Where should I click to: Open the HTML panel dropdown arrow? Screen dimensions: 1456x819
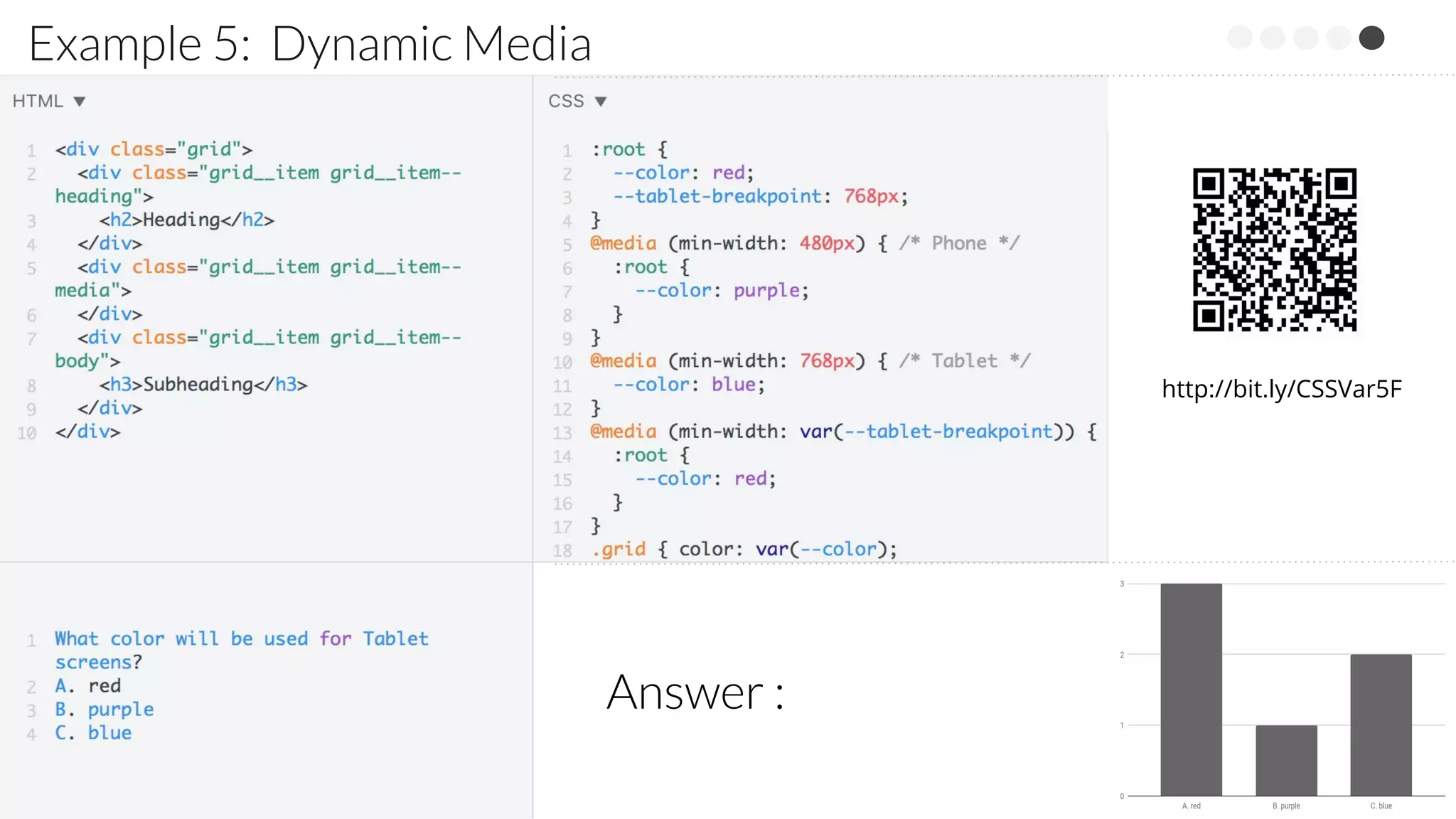[x=80, y=102]
